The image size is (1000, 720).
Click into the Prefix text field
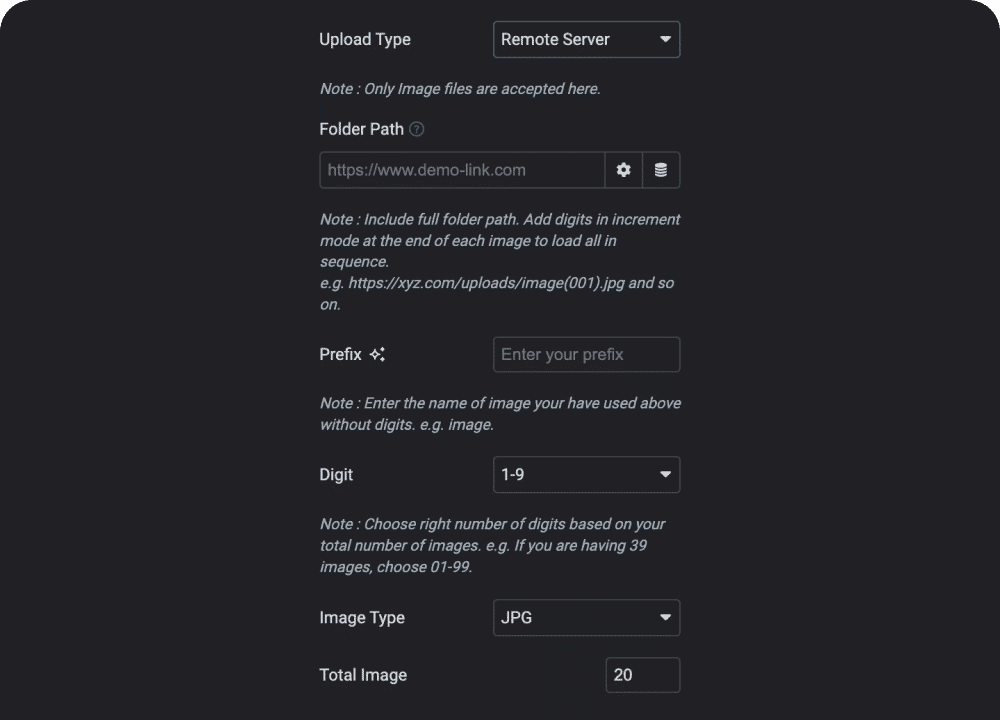point(586,355)
